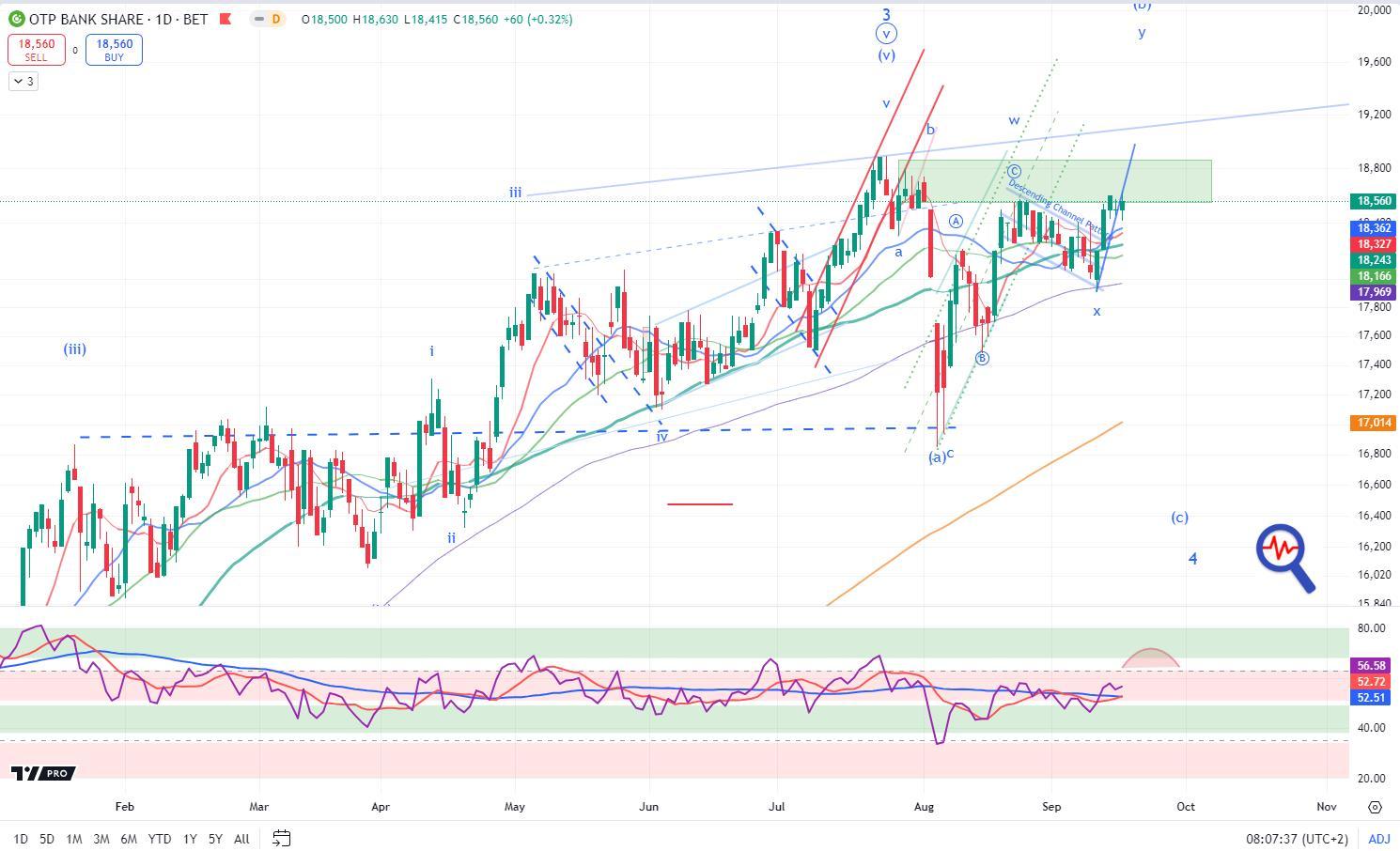Select the 5D time range
Viewport: 1400px width, 851px height.
point(47,839)
